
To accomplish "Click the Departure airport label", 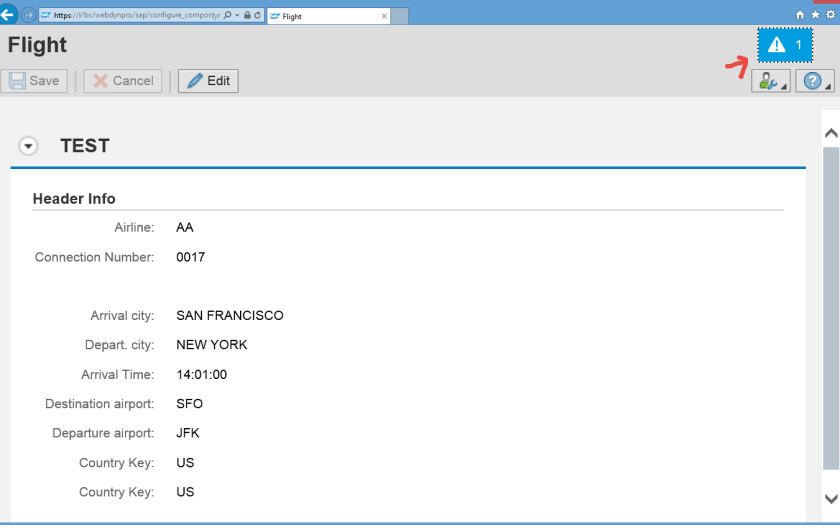I will click(103, 433).
